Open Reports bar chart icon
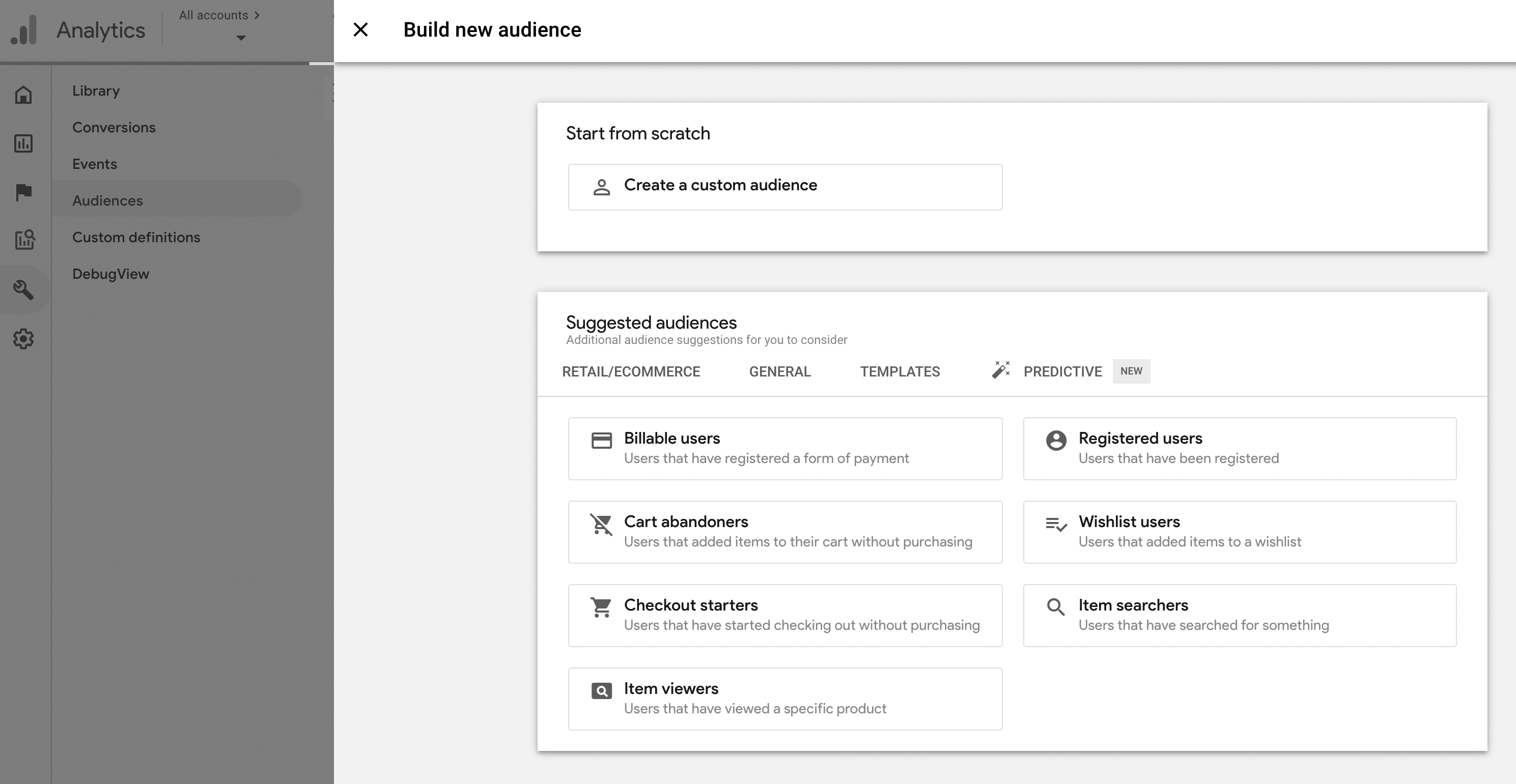1516x784 pixels. 23,143
